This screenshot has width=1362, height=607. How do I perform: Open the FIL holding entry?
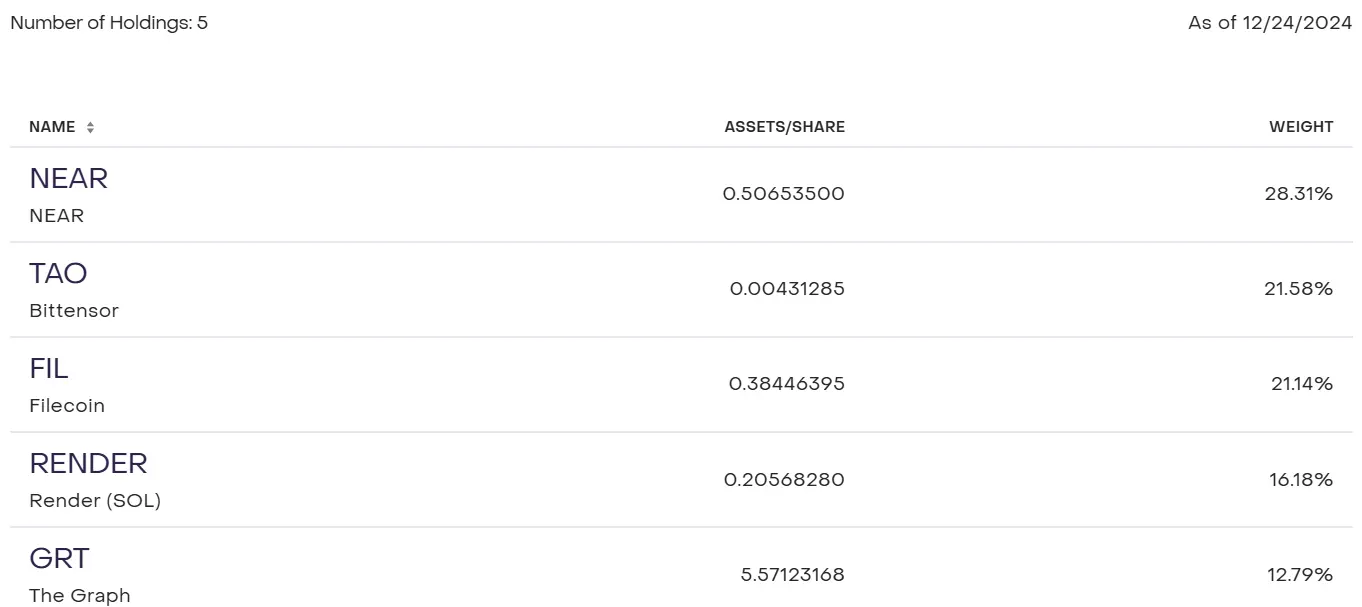click(x=49, y=368)
